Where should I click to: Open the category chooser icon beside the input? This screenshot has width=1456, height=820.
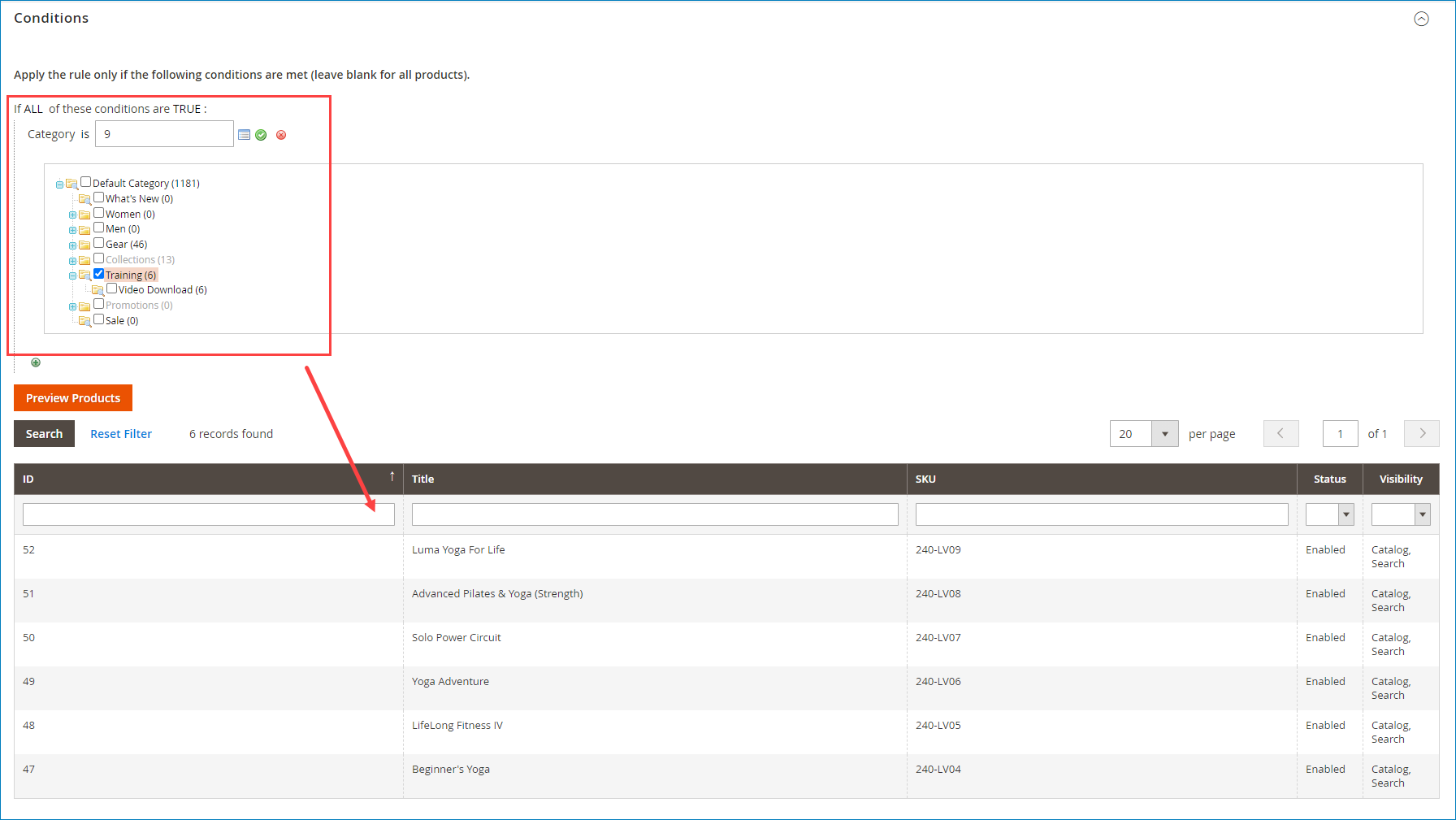[x=245, y=134]
